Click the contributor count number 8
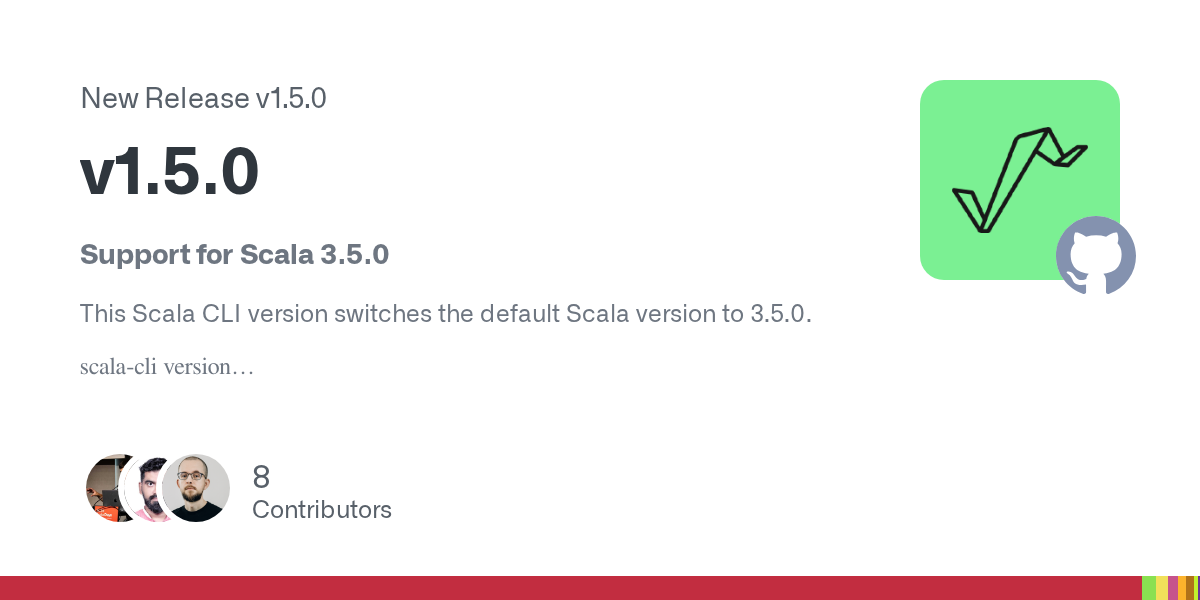 261,477
